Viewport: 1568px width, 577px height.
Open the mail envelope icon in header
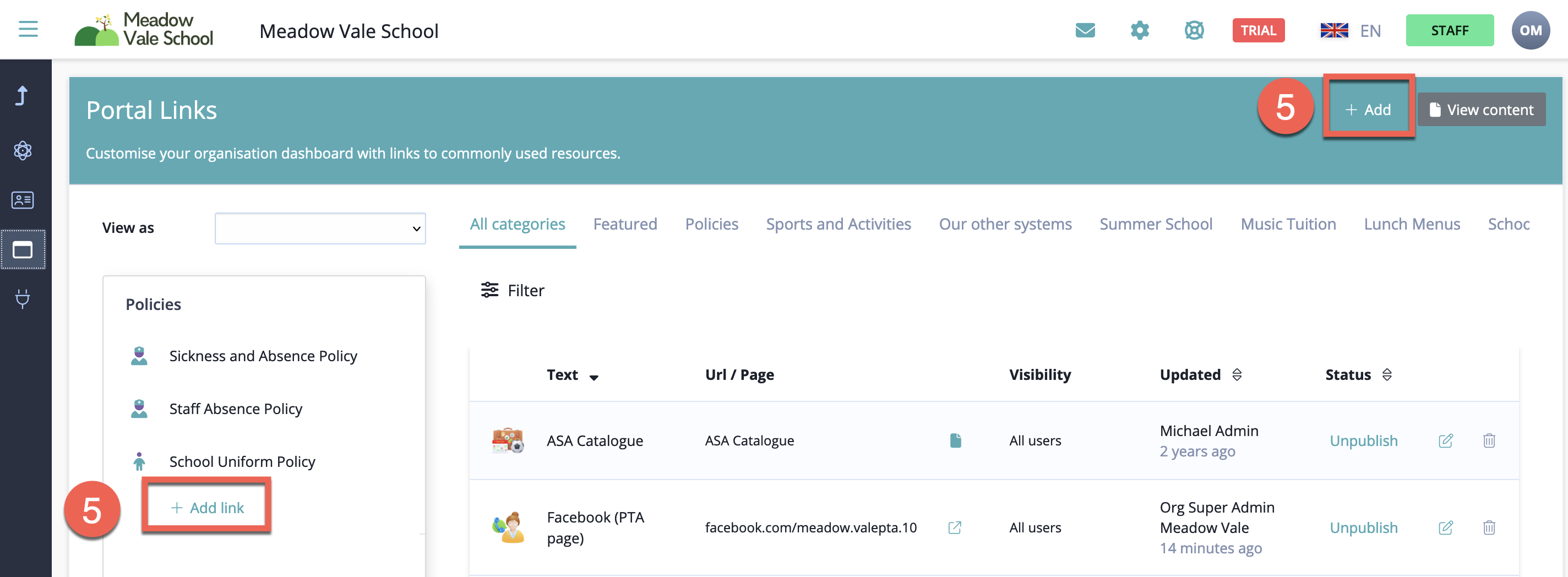pyautogui.click(x=1085, y=30)
